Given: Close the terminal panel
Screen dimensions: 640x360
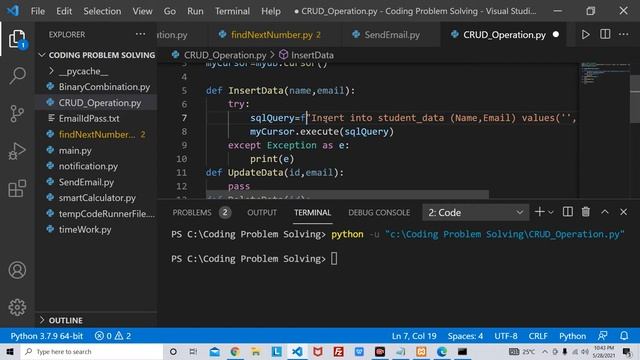Looking at the screenshot, I should click(623, 212).
